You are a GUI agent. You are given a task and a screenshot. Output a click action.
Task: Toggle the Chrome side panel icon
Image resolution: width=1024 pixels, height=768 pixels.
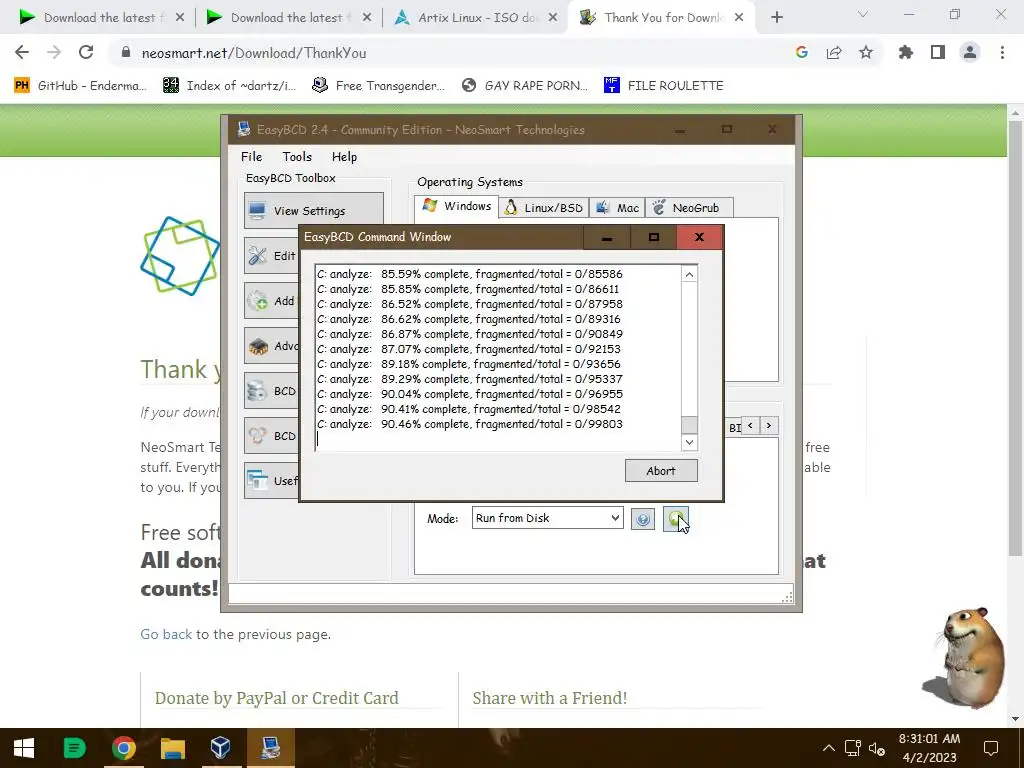938,53
